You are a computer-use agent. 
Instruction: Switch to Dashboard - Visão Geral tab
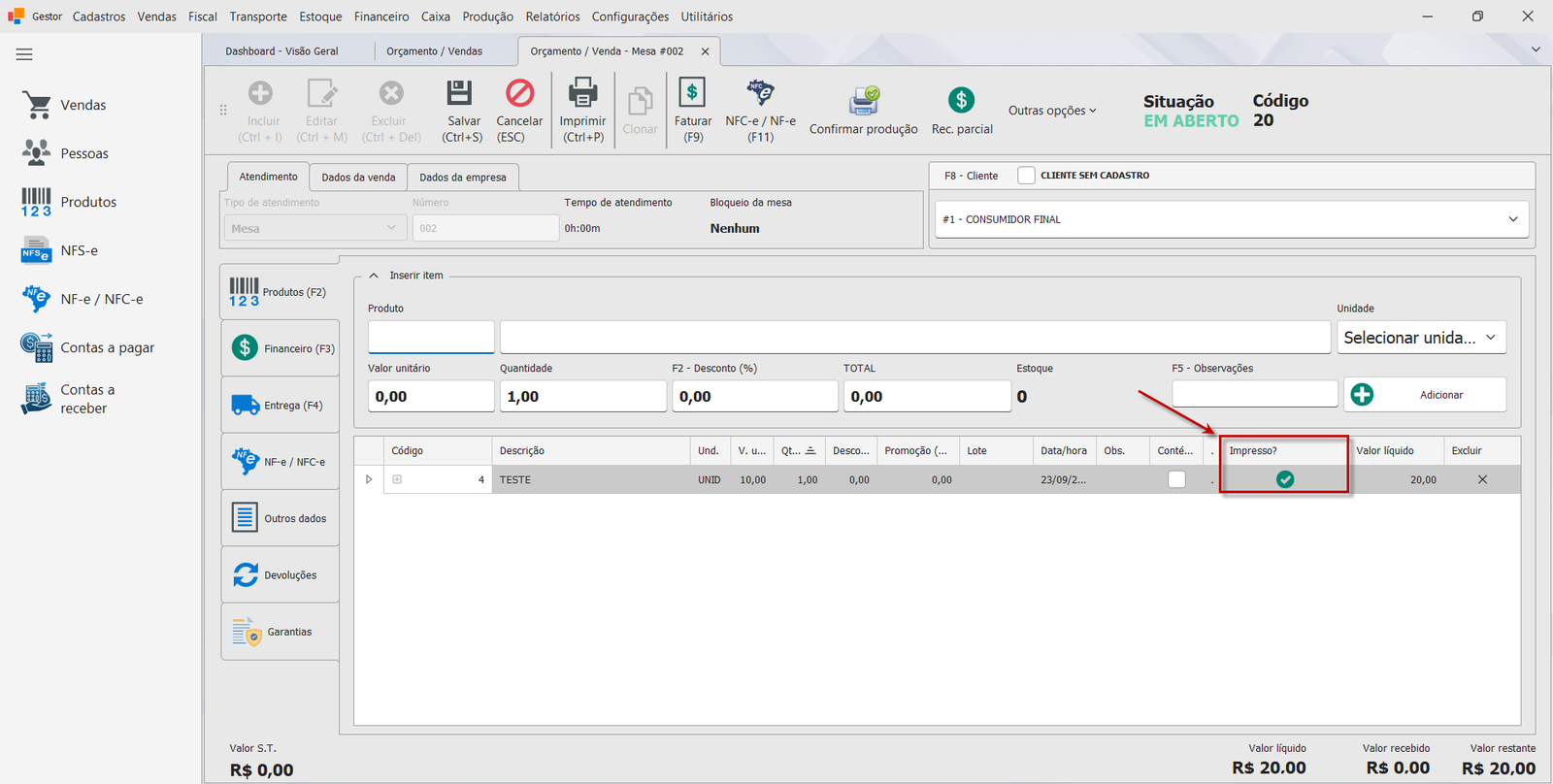click(281, 51)
